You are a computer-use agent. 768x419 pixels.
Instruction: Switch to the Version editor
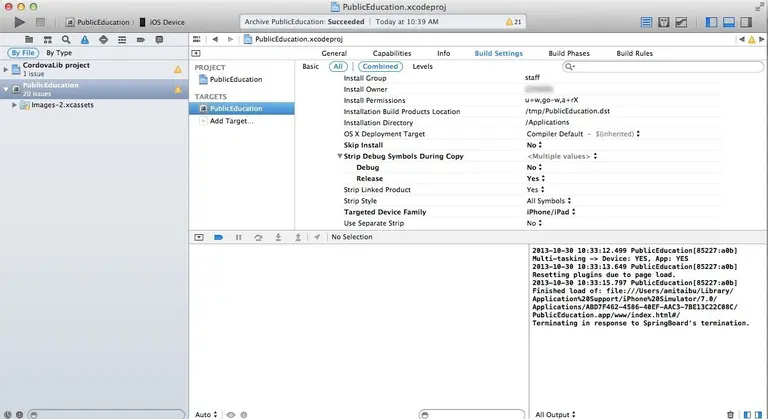(x=681, y=22)
